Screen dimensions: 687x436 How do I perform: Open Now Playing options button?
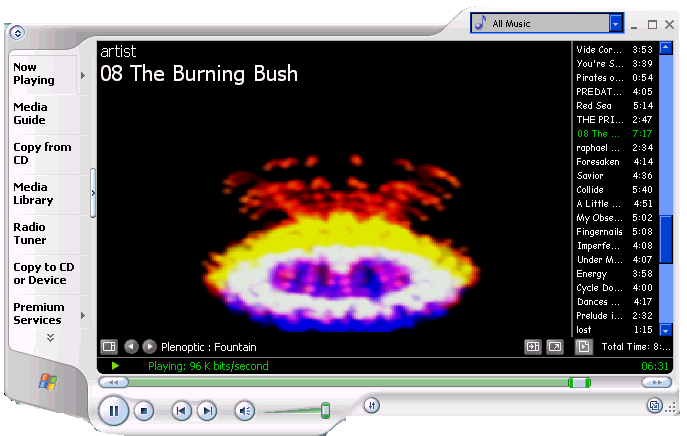(x=109, y=347)
